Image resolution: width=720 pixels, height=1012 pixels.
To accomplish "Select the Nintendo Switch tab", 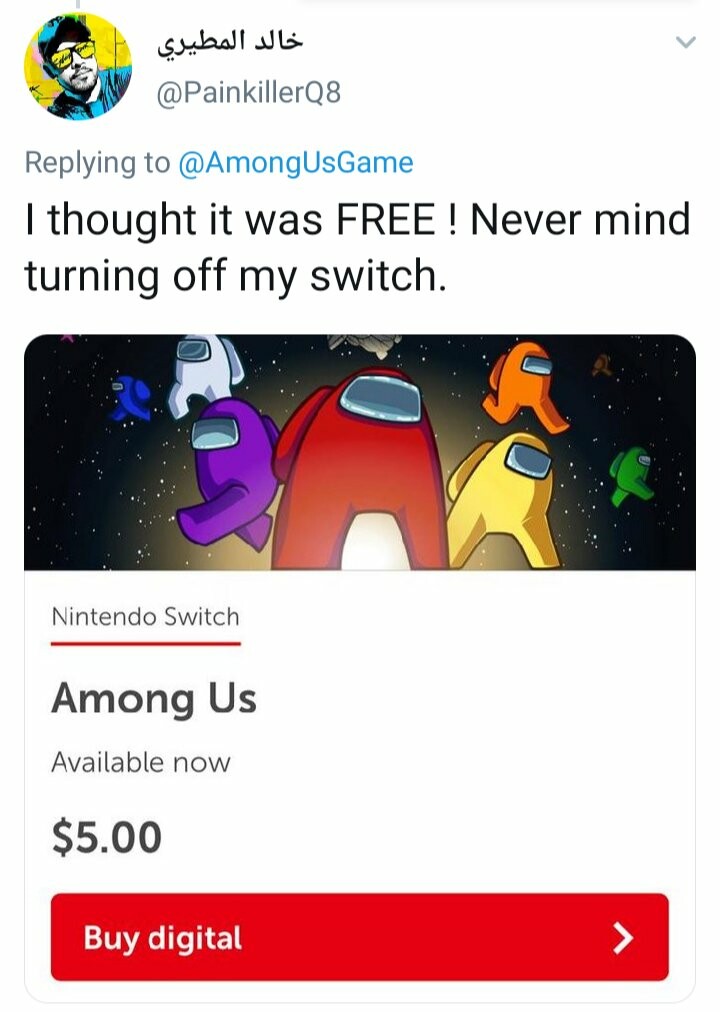I will [x=146, y=617].
